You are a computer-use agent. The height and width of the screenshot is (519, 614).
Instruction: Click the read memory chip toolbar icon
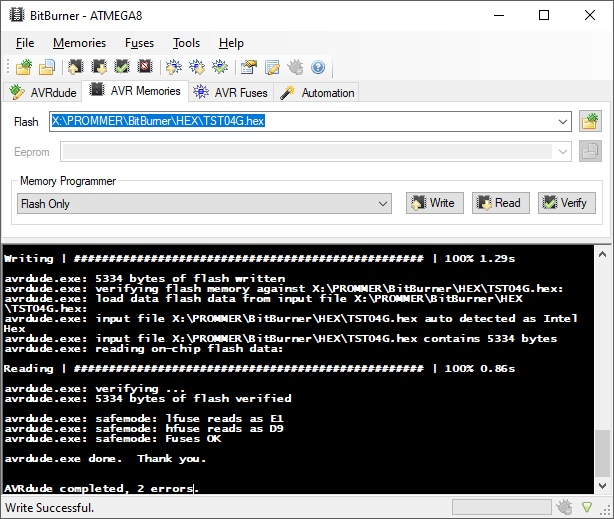(x=99, y=67)
